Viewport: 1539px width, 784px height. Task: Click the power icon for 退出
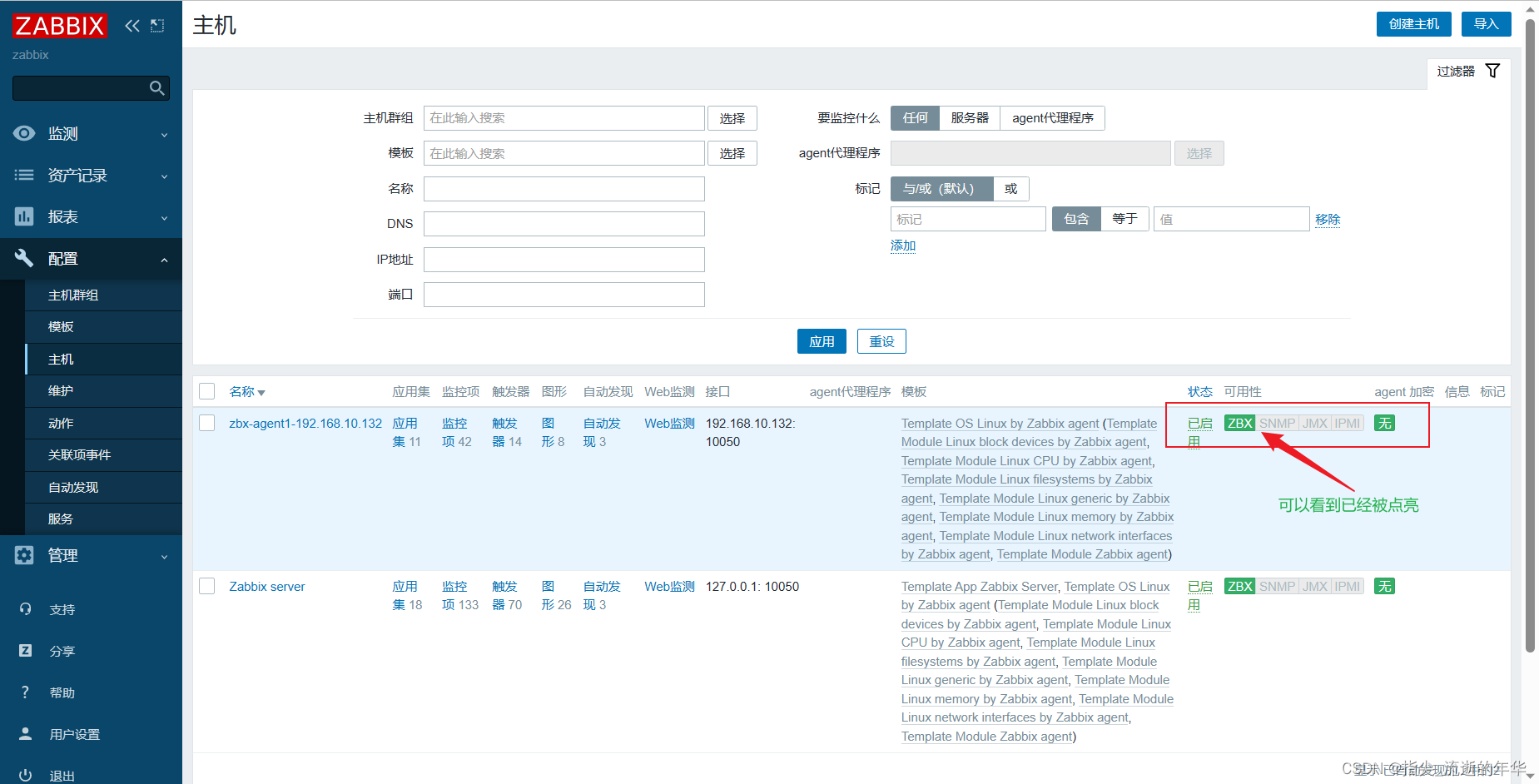pos(25,775)
